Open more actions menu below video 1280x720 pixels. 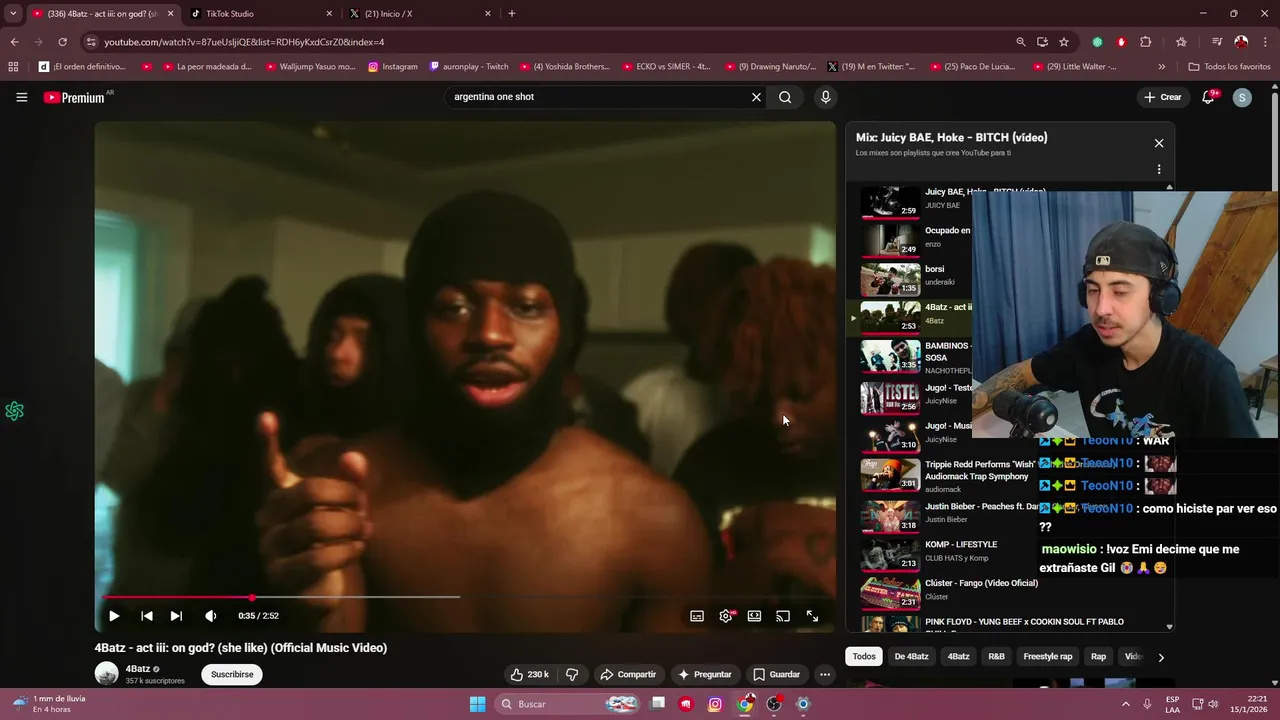coord(825,674)
